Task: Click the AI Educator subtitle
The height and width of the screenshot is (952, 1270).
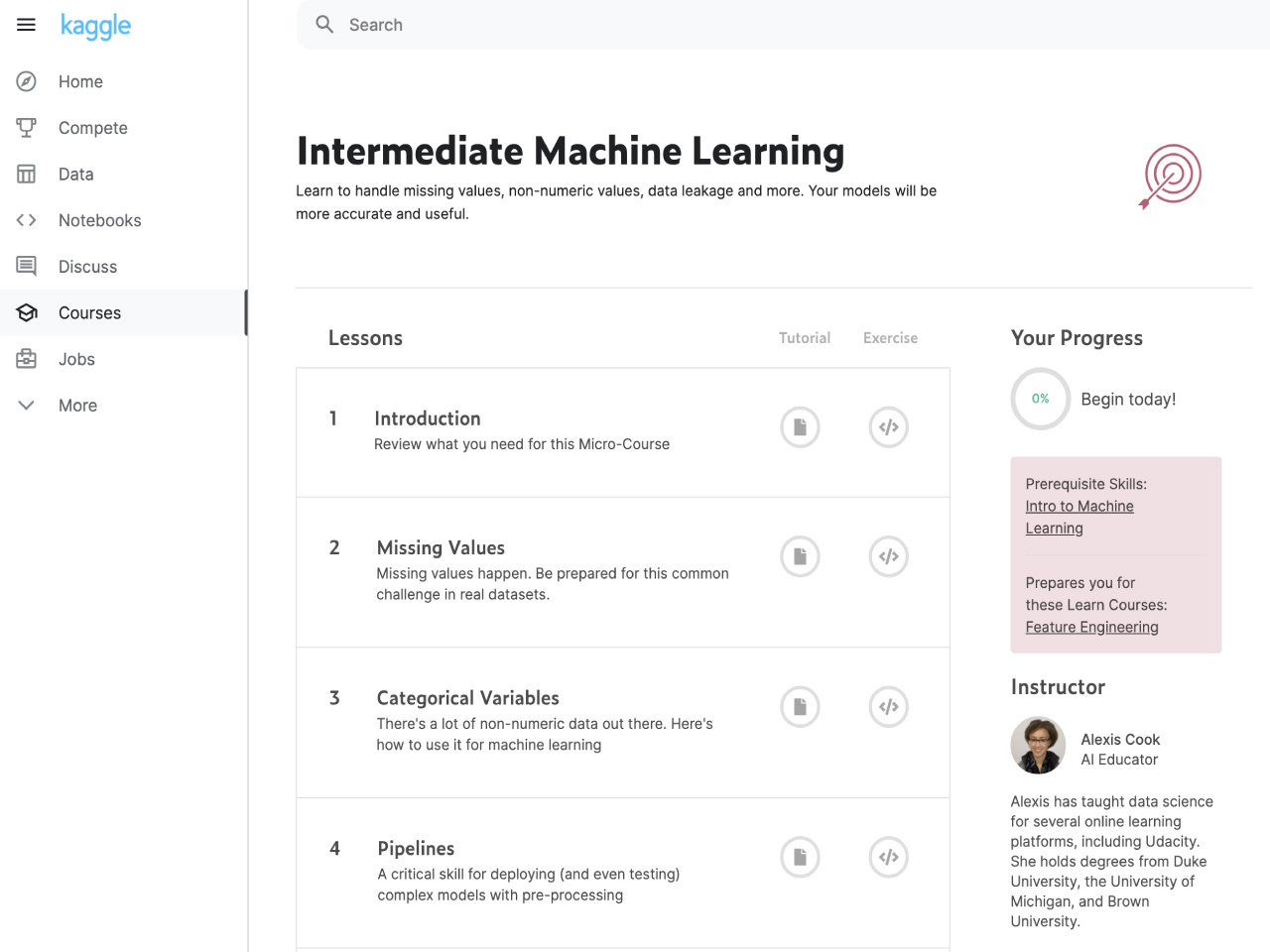Action: pos(1119,760)
